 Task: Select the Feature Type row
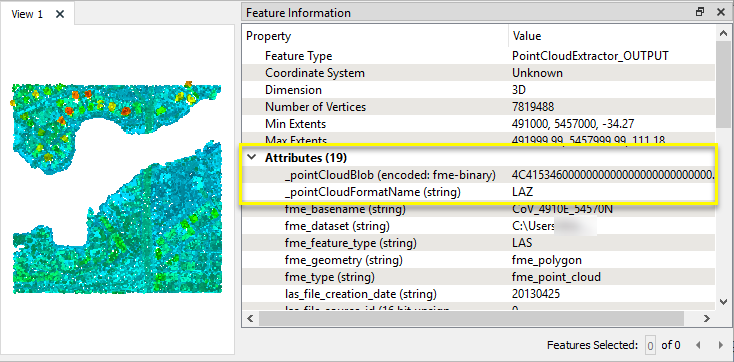coord(479,56)
